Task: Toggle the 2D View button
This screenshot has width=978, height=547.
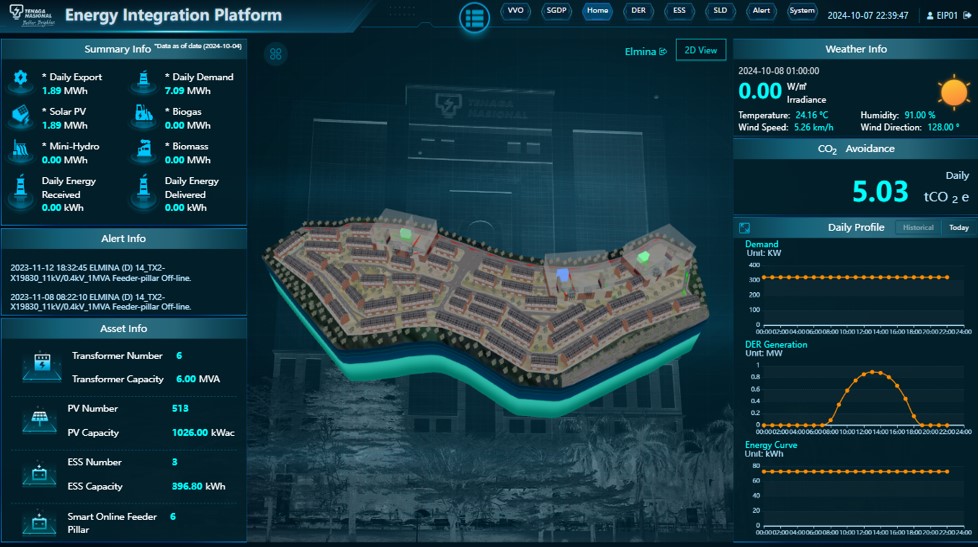Action: coord(700,50)
